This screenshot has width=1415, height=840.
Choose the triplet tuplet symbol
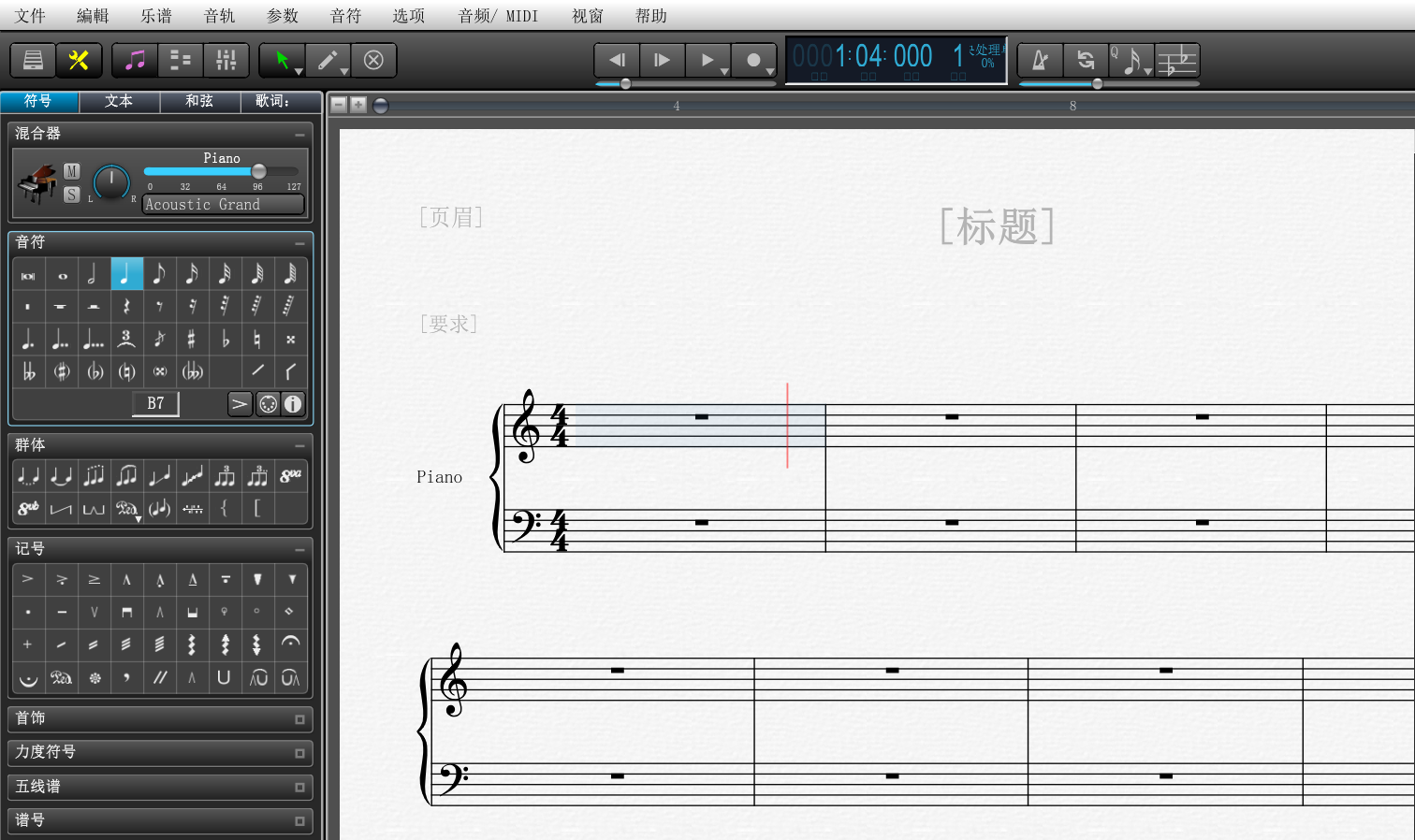[x=126, y=340]
